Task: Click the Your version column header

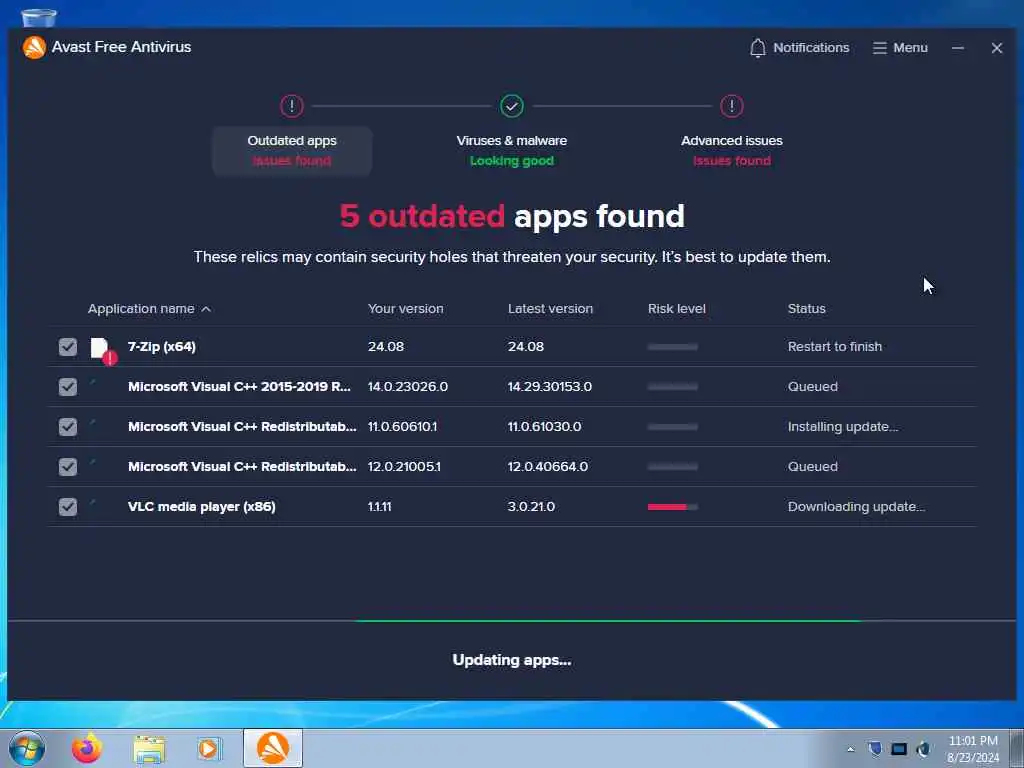Action: coord(406,309)
